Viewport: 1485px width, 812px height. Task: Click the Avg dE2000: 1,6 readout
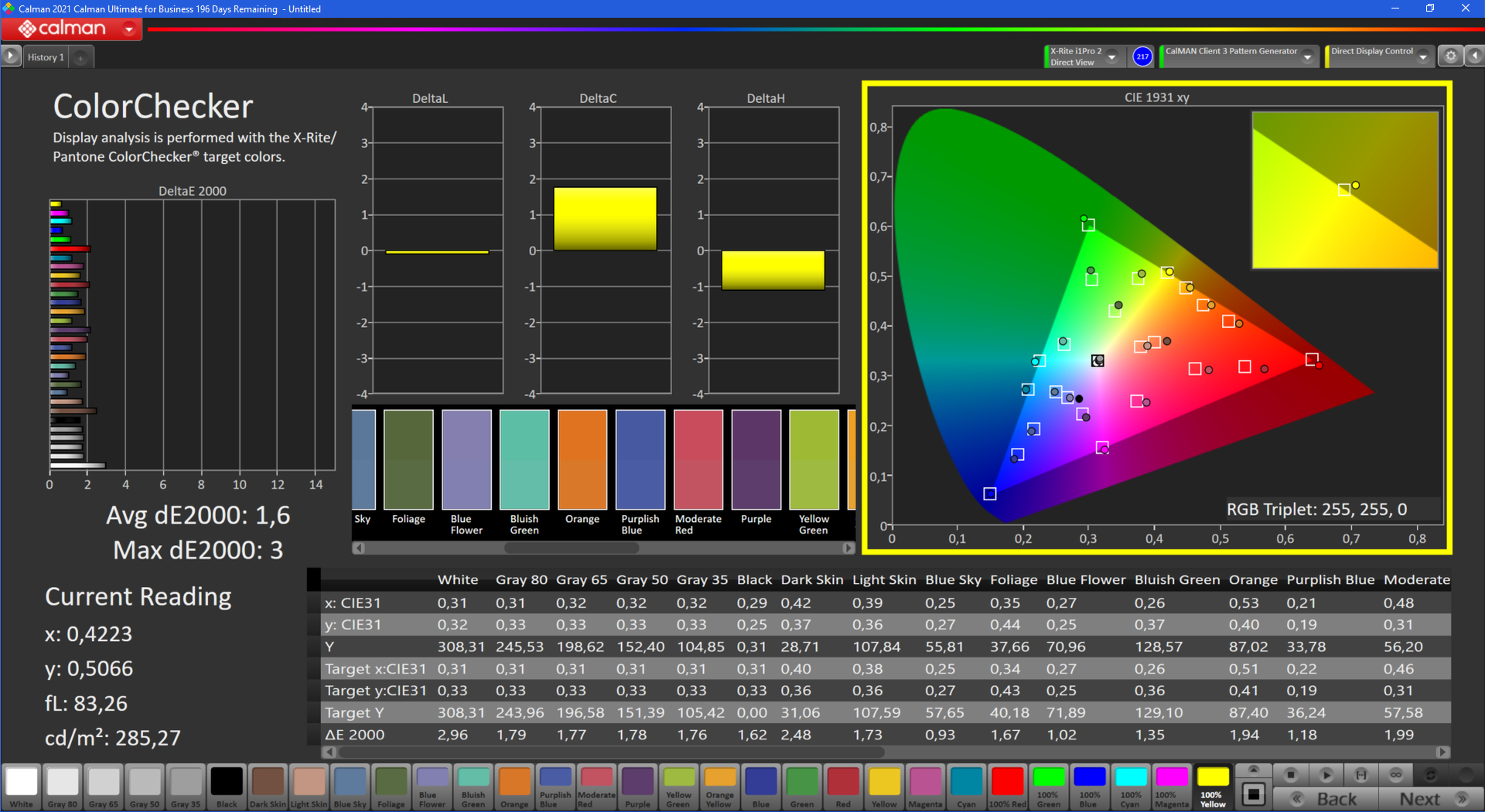198,515
